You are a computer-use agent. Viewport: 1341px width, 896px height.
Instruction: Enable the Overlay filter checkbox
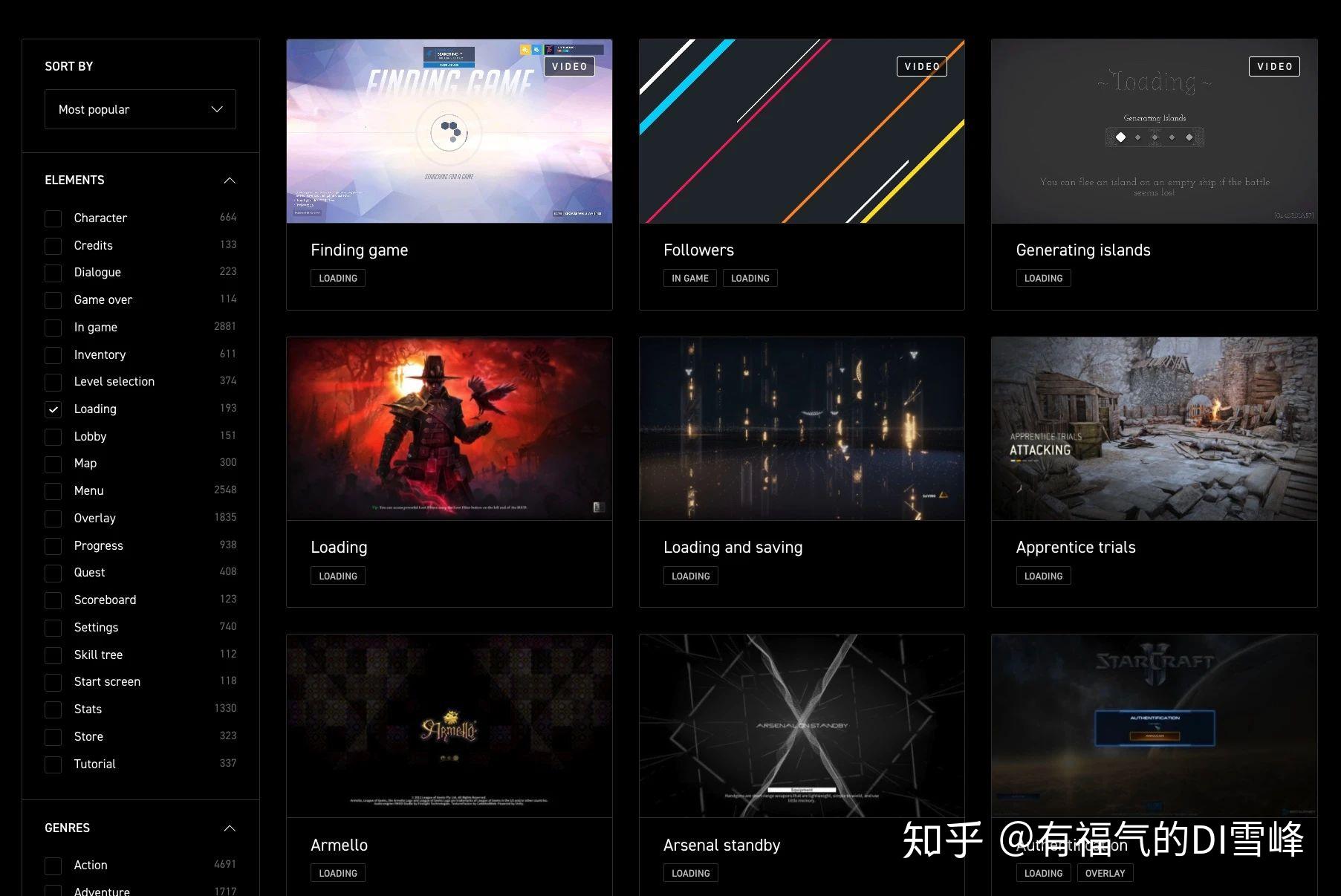coord(53,519)
